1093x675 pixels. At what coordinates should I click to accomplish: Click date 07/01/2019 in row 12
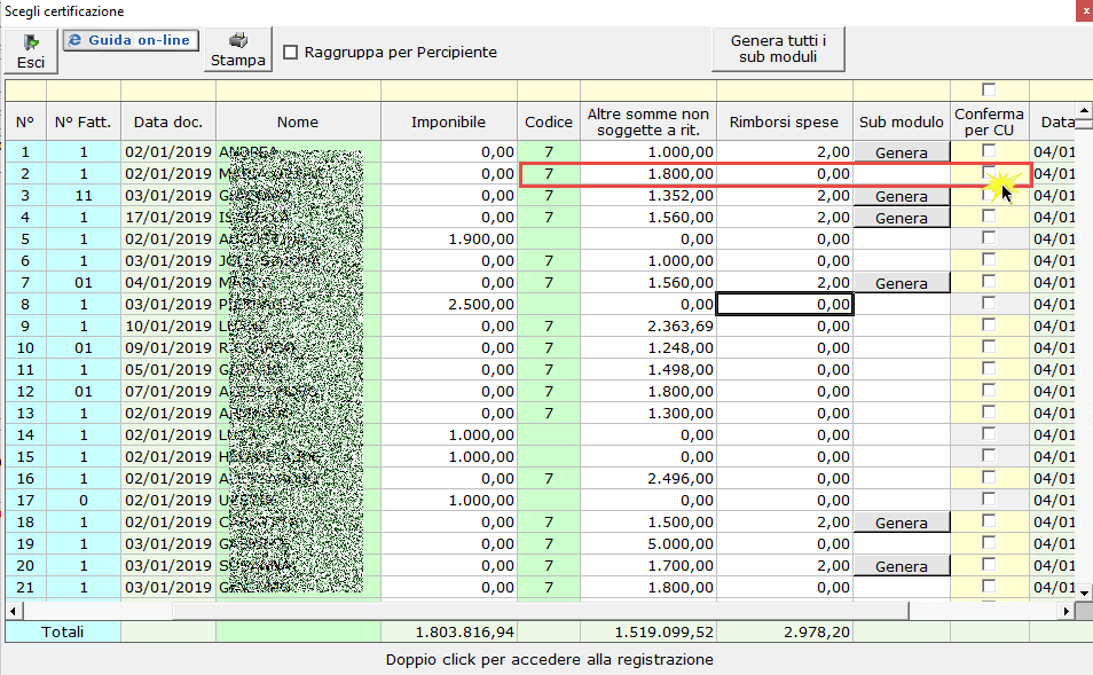(168, 391)
